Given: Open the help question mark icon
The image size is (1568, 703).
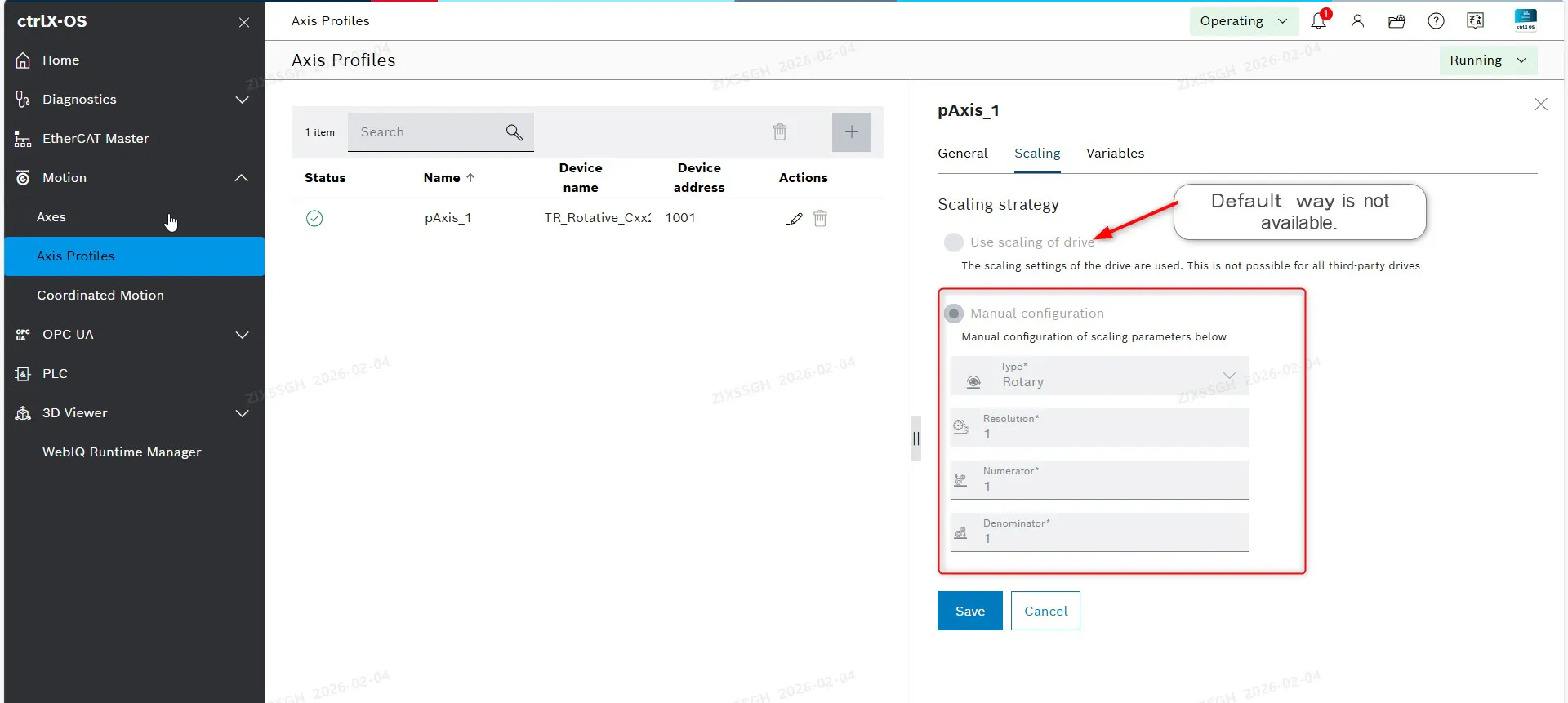Looking at the screenshot, I should coord(1436,21).
